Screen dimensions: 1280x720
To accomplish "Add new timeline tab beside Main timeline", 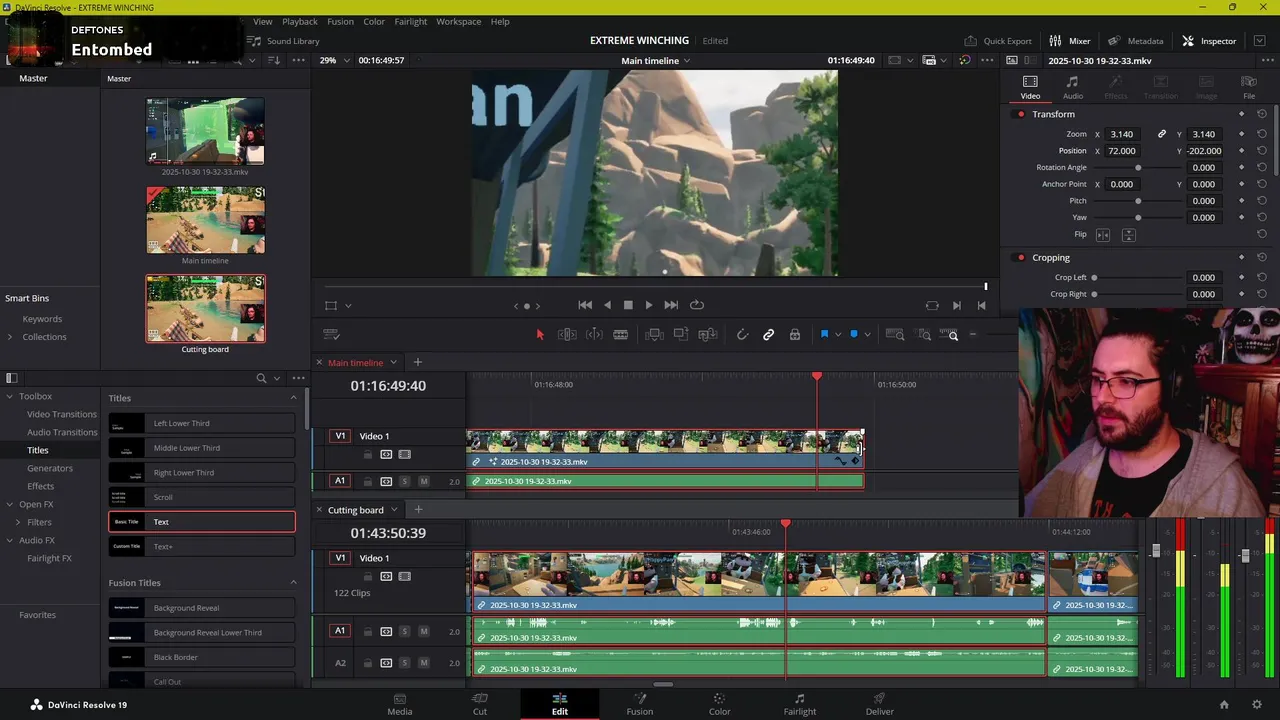I will pos(418,362).
